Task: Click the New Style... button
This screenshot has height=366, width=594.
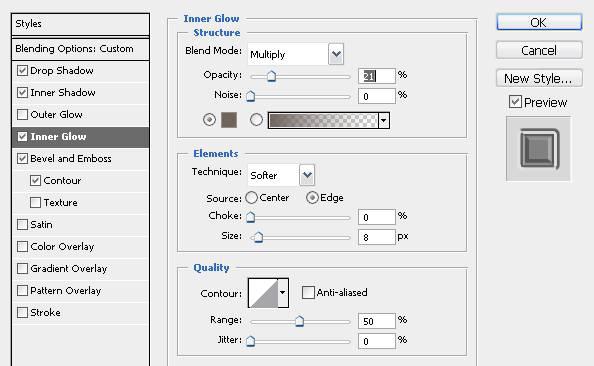Action: point(539,78)
